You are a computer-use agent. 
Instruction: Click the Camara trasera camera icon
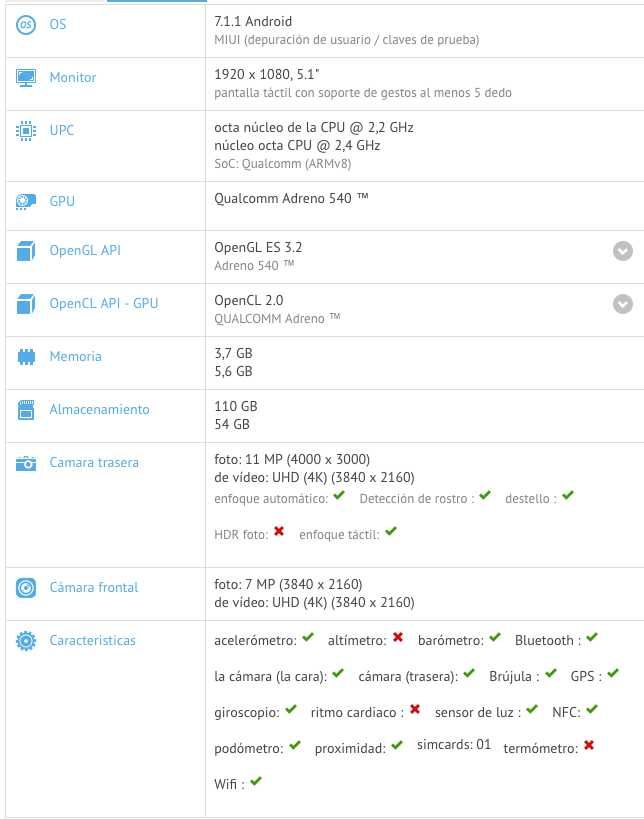26,463
